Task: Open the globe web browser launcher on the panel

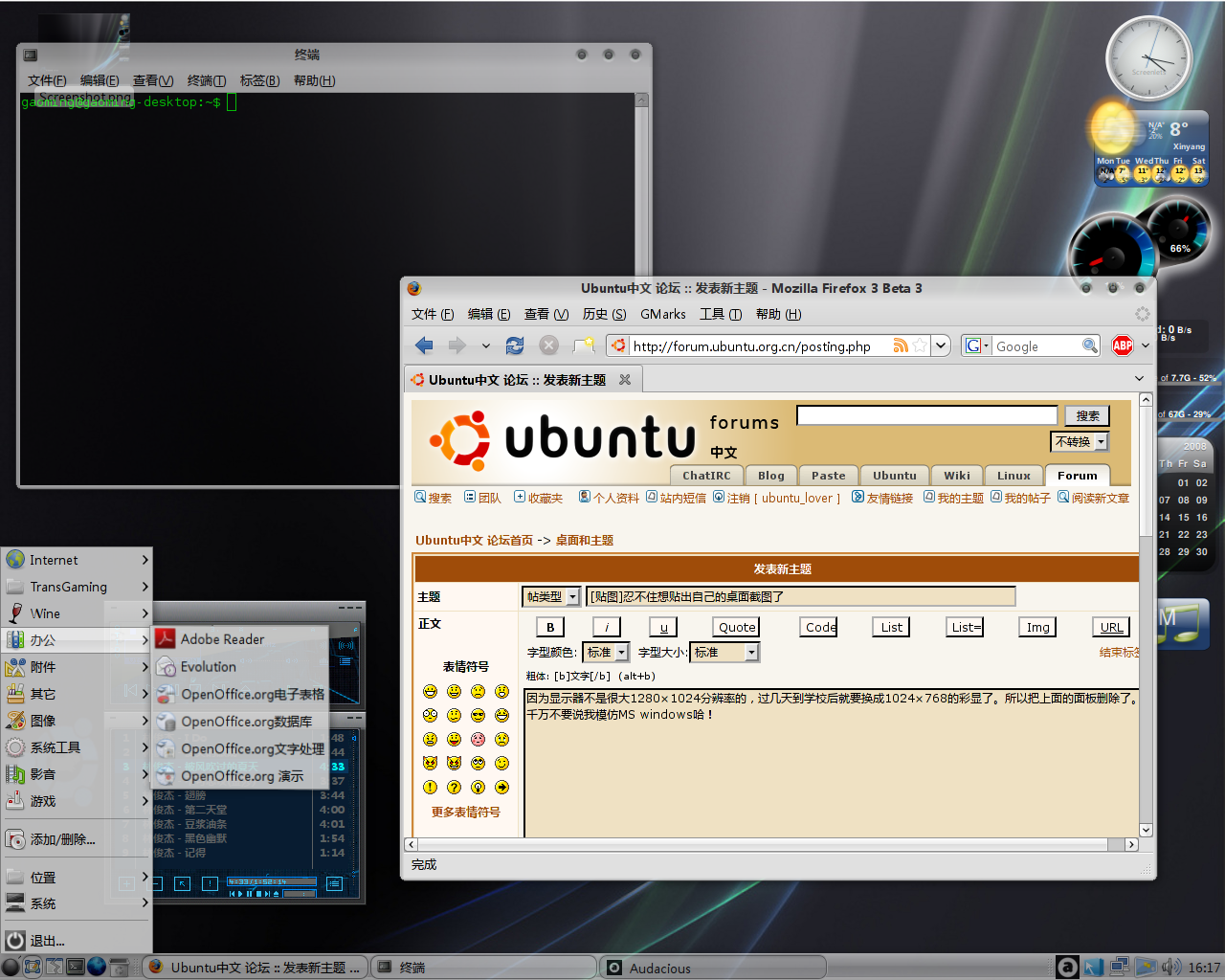Action: coord(97,967)
